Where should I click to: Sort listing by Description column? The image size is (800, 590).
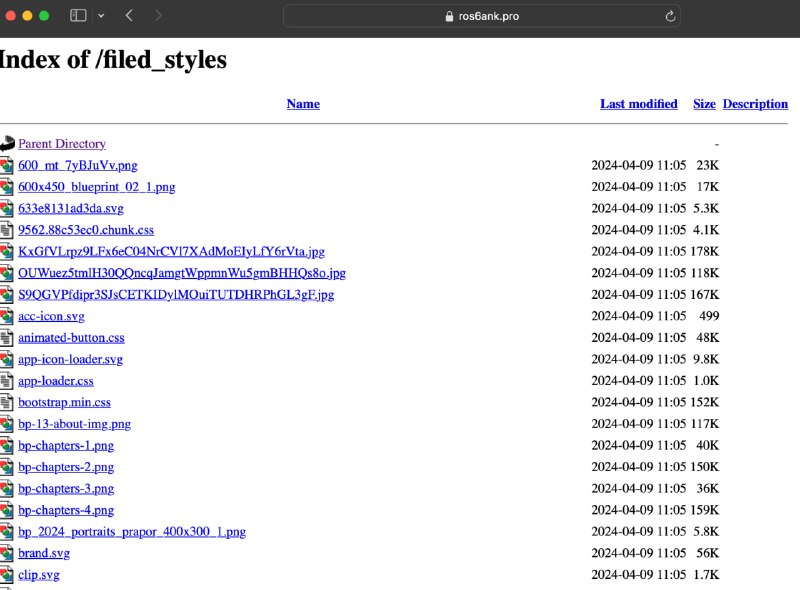pos(755,104)
